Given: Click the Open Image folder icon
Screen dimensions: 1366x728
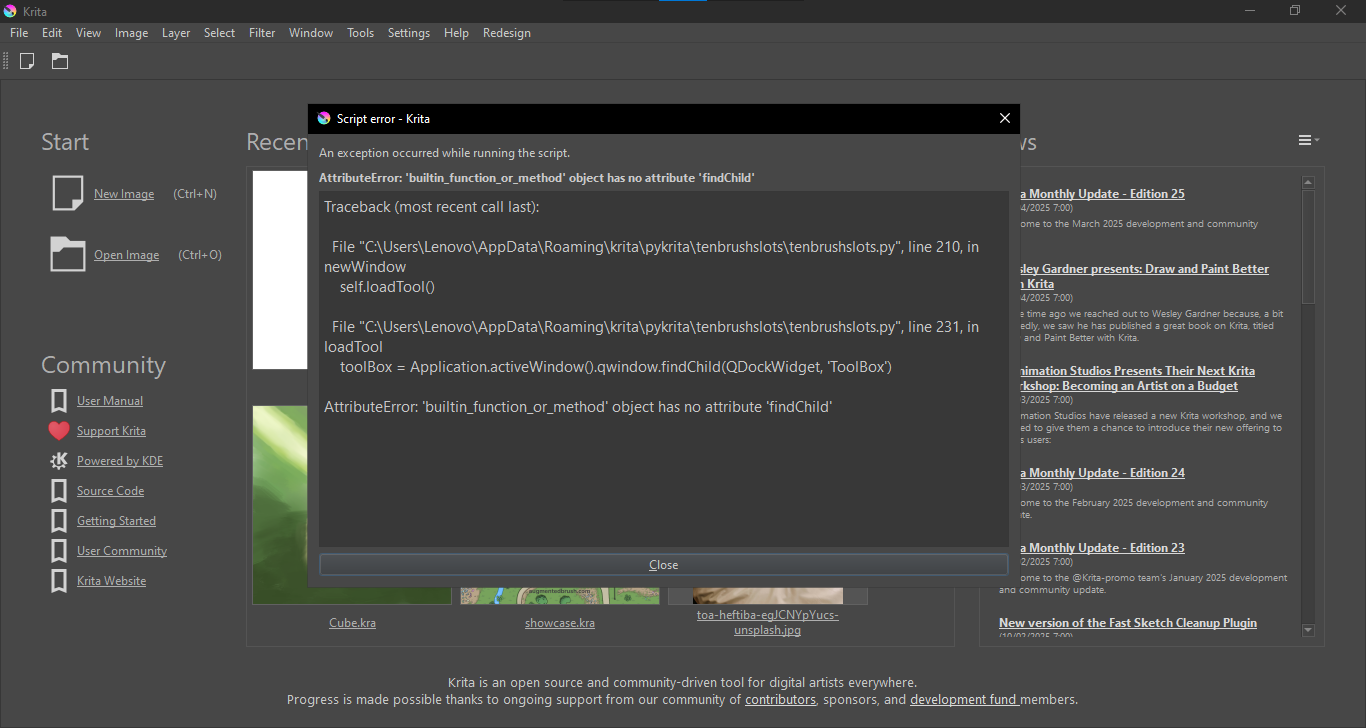Looking at the screenshot, I should pyautogui.click(x=67, y=254).
